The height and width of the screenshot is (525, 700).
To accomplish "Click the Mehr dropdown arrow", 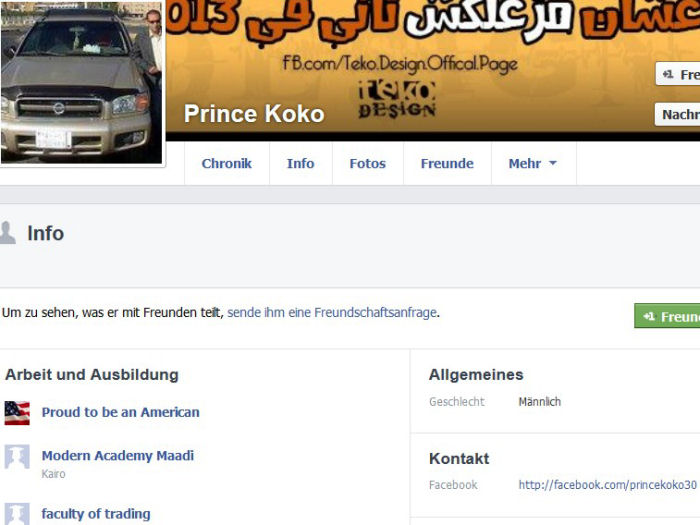I will [553, 163].
